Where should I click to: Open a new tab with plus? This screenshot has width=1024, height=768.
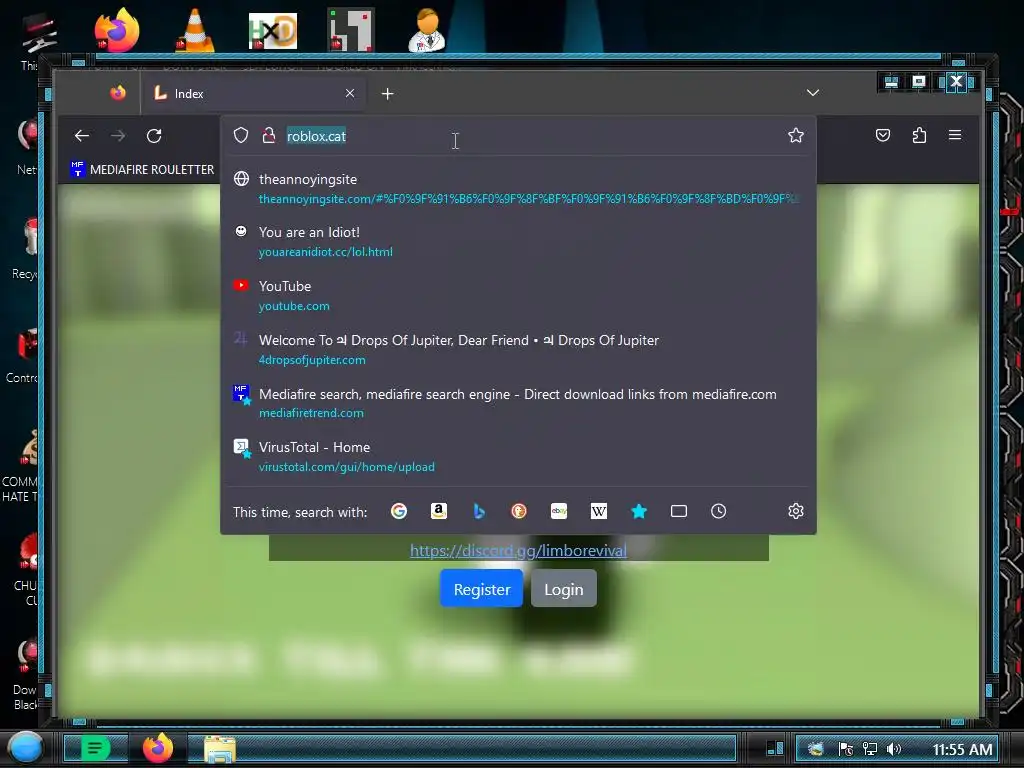pyautogui.click(x=387, y=94)
